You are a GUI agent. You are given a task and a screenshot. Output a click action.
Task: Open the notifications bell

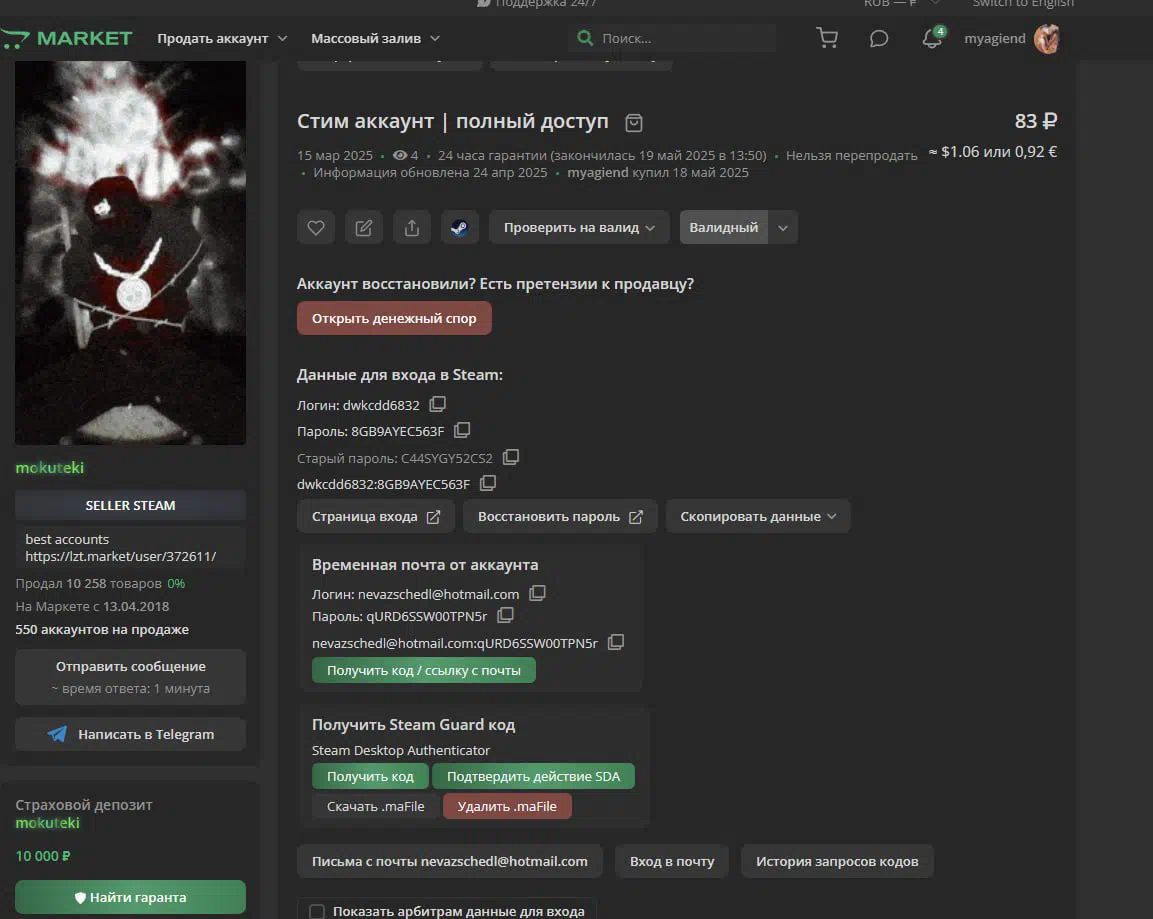[x=932, y=38]
